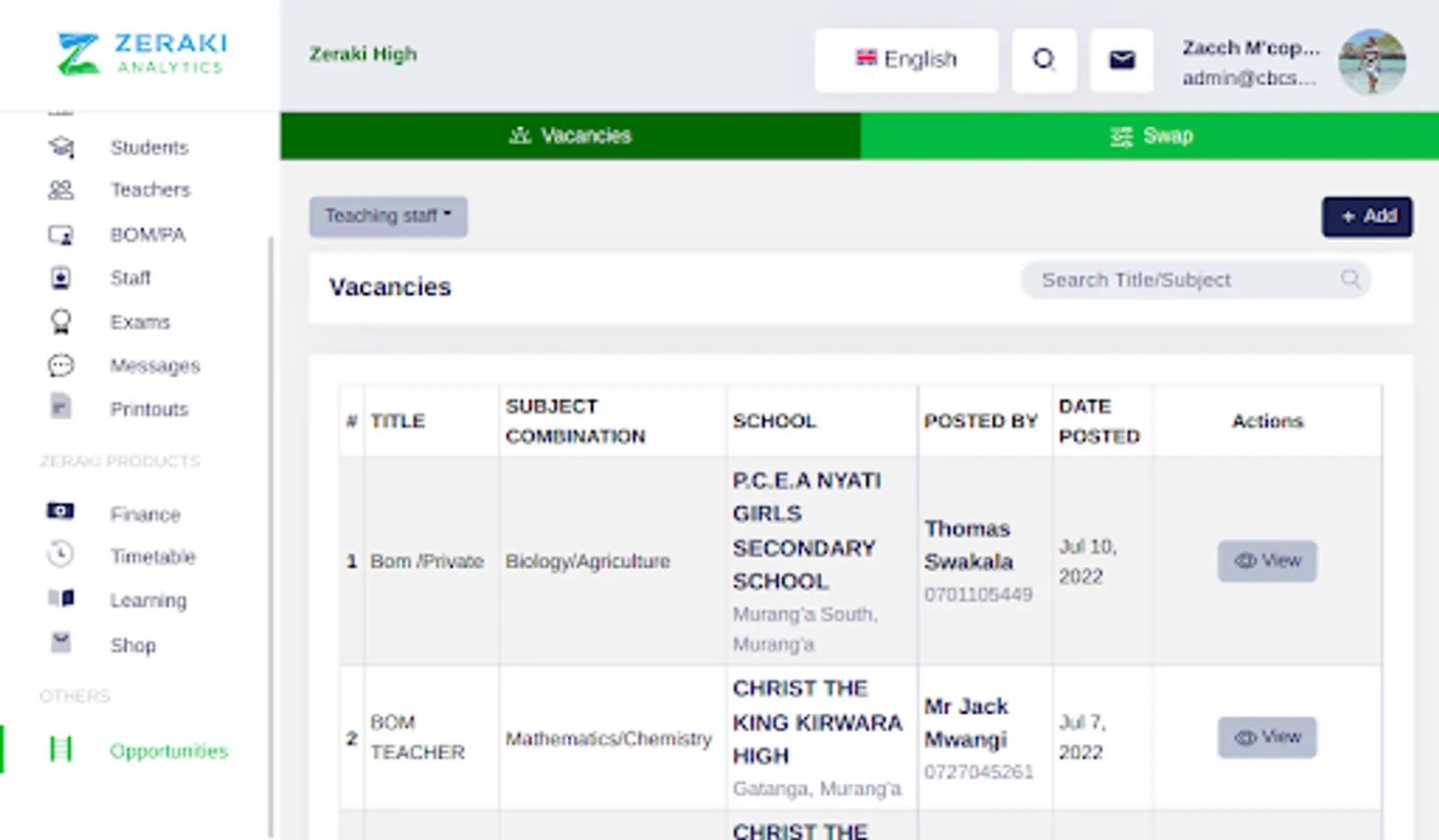The image size is (1439, 840).
Task: Open Exams via its ribbon icon
Action: click(61, 322)
